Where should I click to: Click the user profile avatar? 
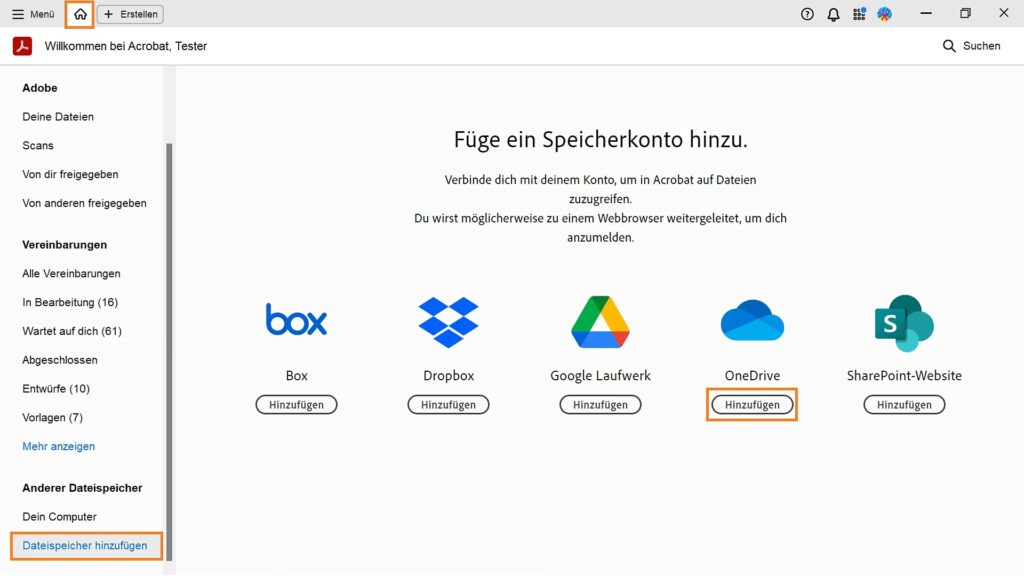(x=885, y=14)
